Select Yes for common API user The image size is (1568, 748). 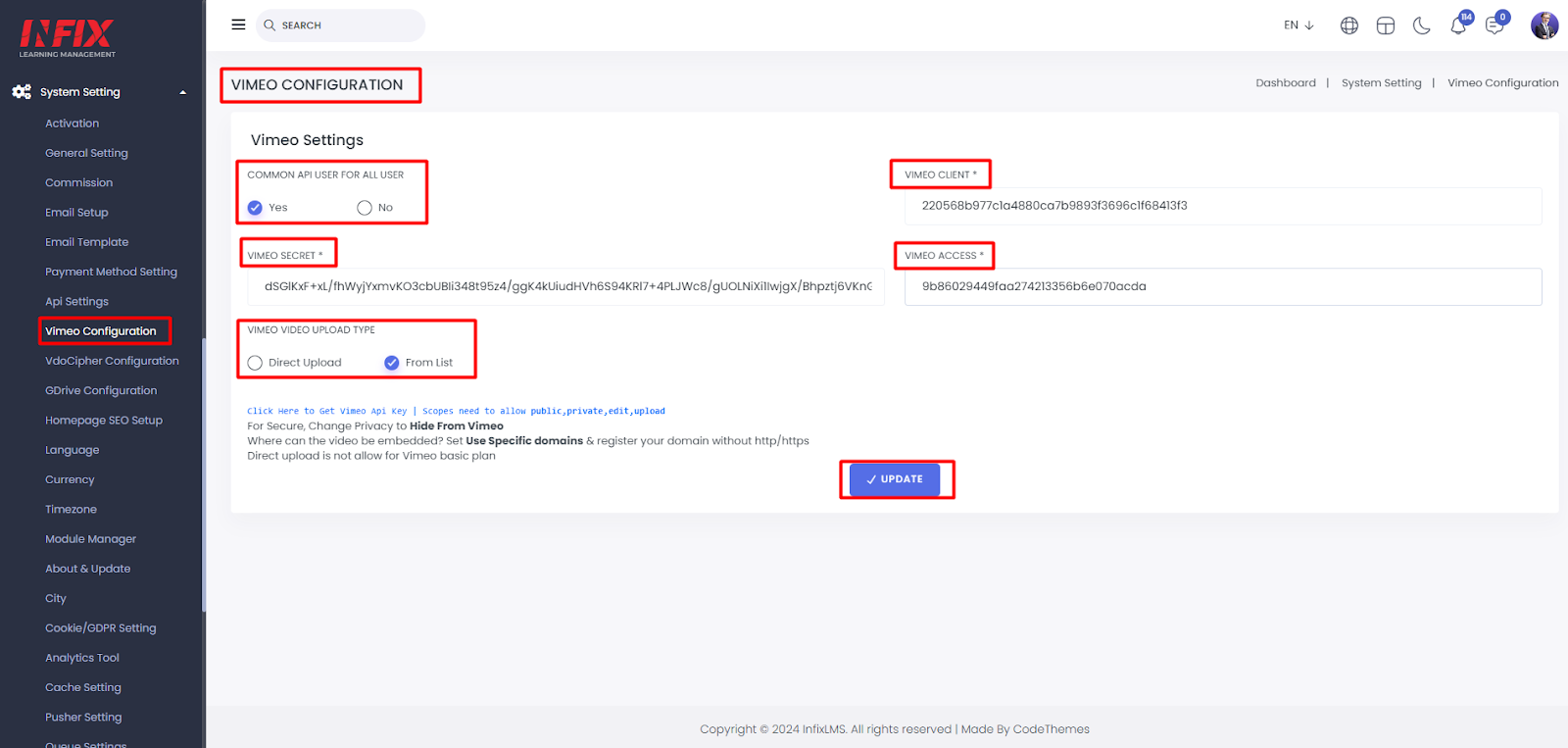(x=255, y=208)
